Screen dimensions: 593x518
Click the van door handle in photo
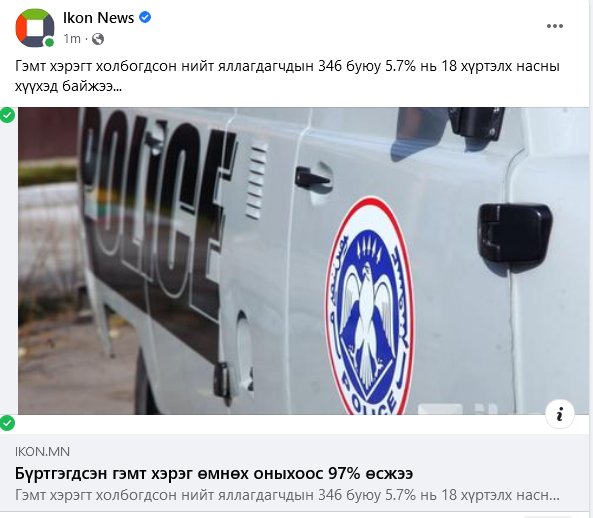pos(313,178)
